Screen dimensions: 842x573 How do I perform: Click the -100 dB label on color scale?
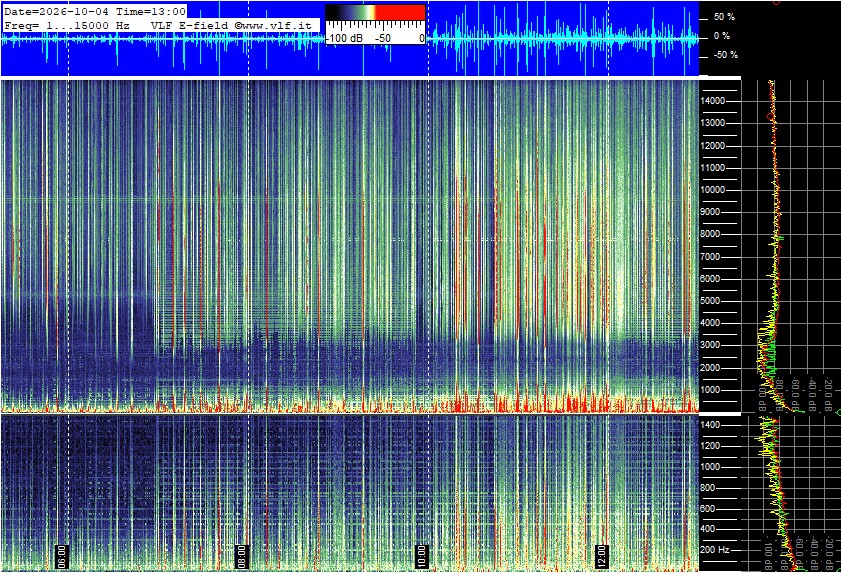click(344, 38)
